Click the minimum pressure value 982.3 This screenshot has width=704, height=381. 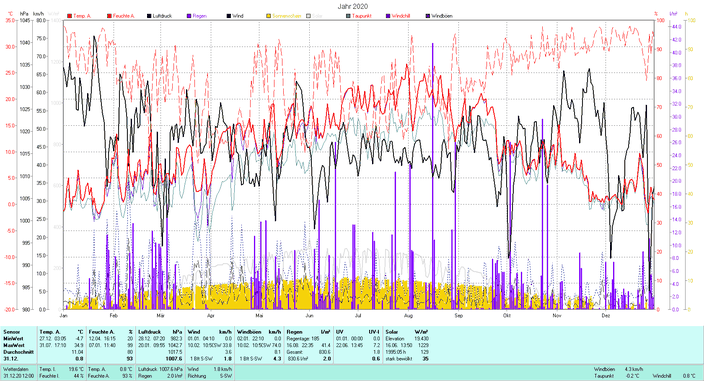pyautogui.click(x=176, y=338)
